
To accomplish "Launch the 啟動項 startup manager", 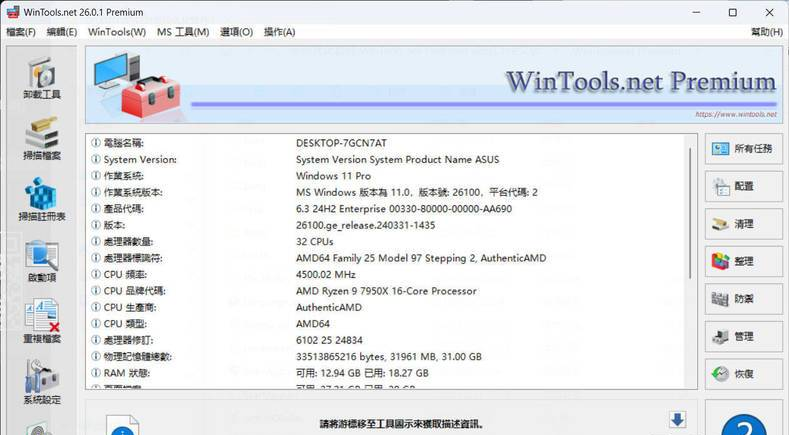I will click(41, 260).
